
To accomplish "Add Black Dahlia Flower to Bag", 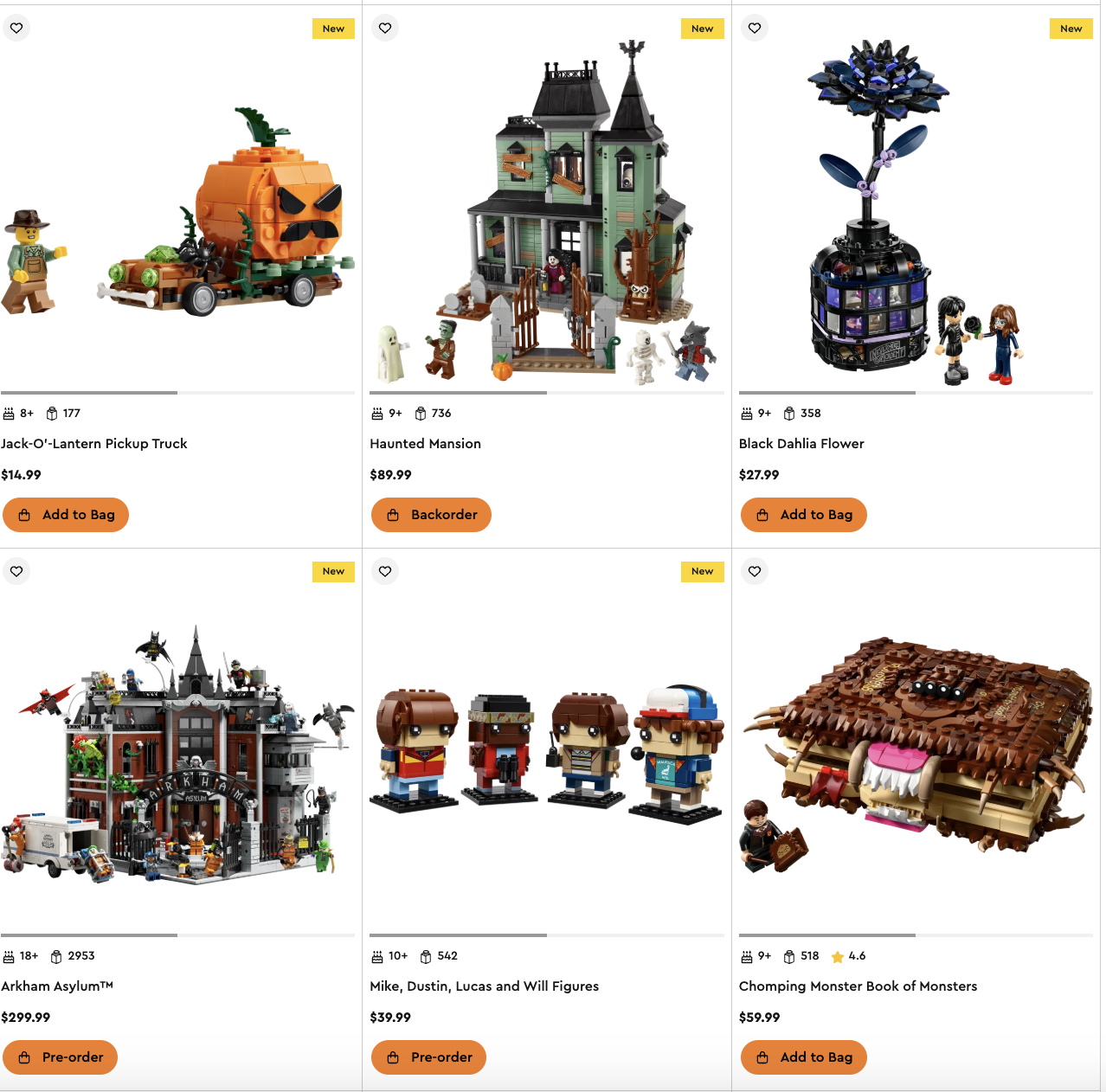I will [804, 515].
